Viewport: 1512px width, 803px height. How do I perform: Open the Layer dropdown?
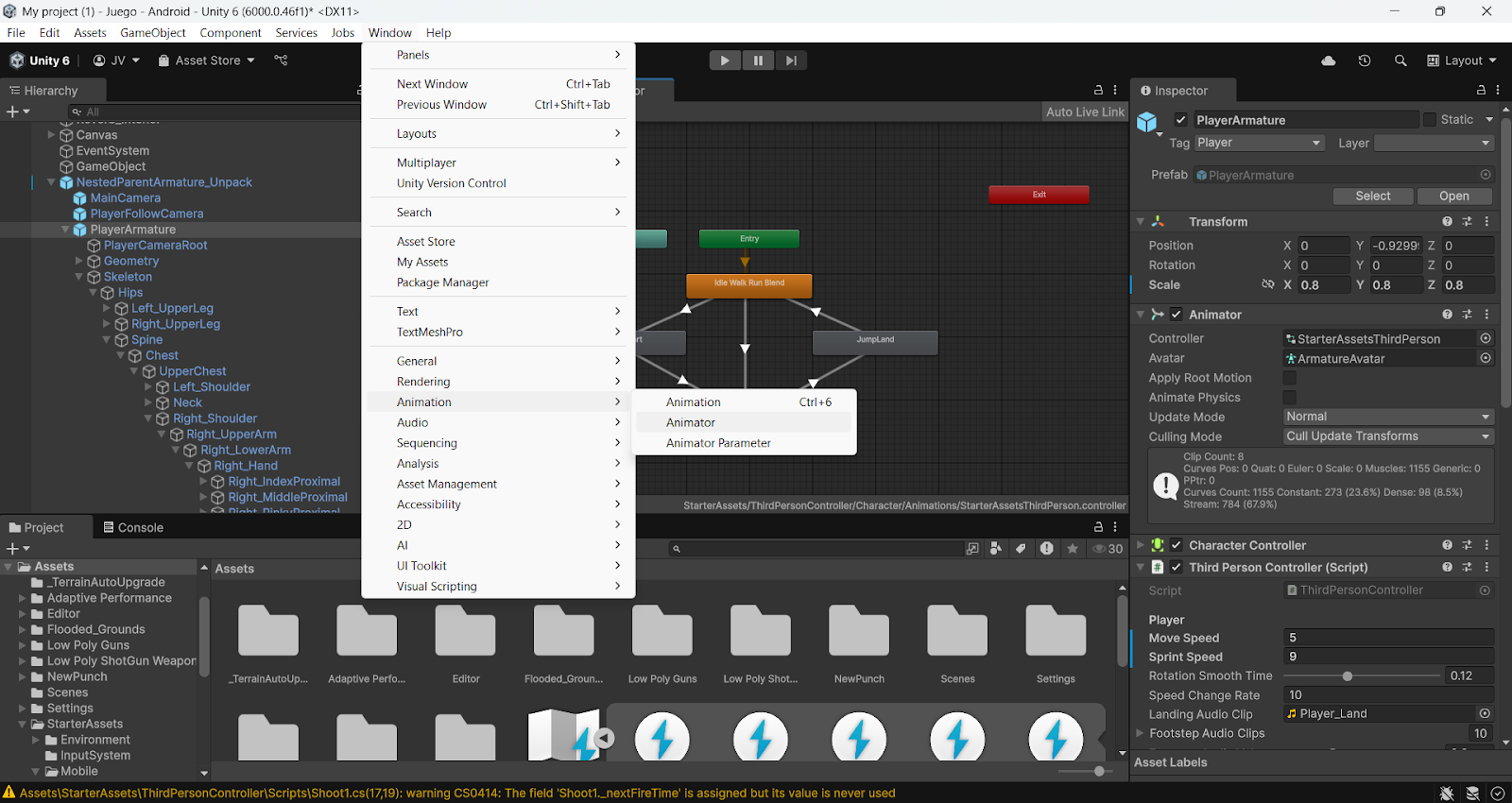(1434, 143)
